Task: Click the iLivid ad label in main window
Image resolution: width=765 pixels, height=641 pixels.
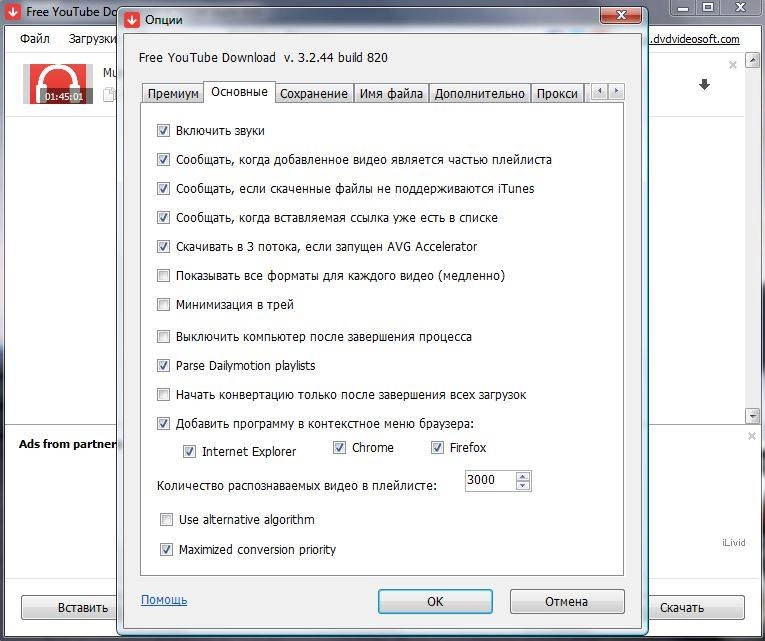Action: 733,542
